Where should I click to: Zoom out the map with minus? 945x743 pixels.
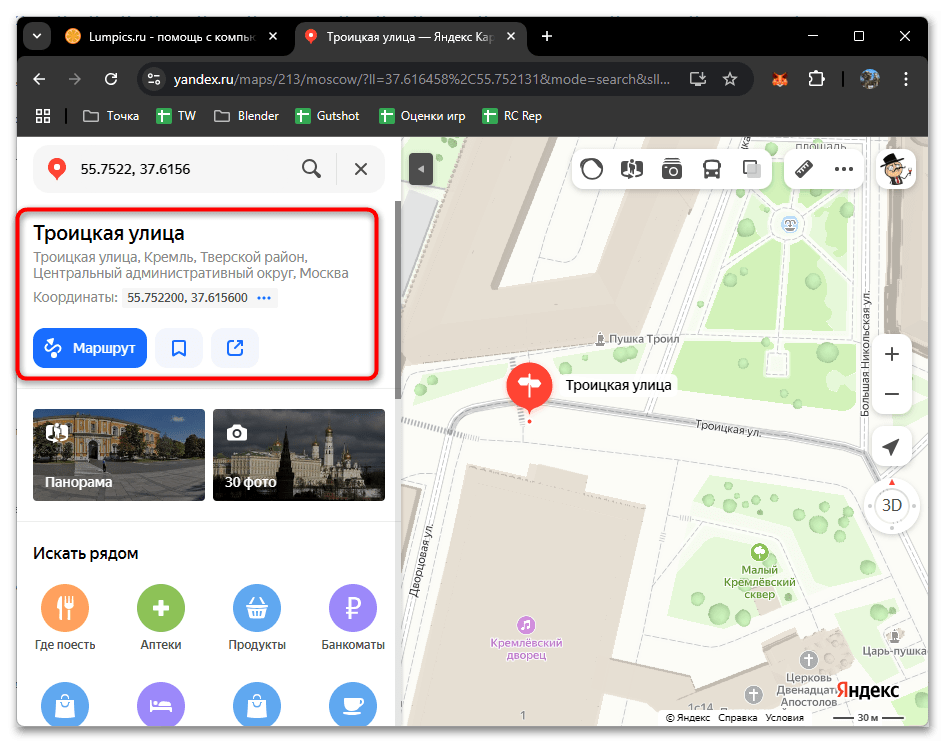[892, 394]
